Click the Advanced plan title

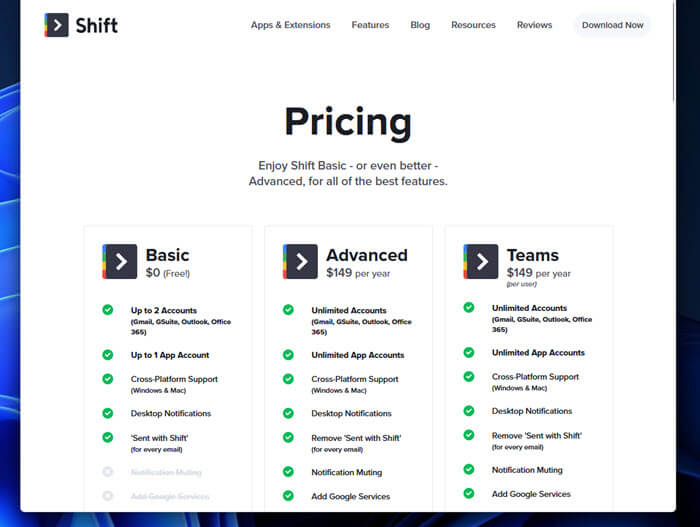pos(367,255)
